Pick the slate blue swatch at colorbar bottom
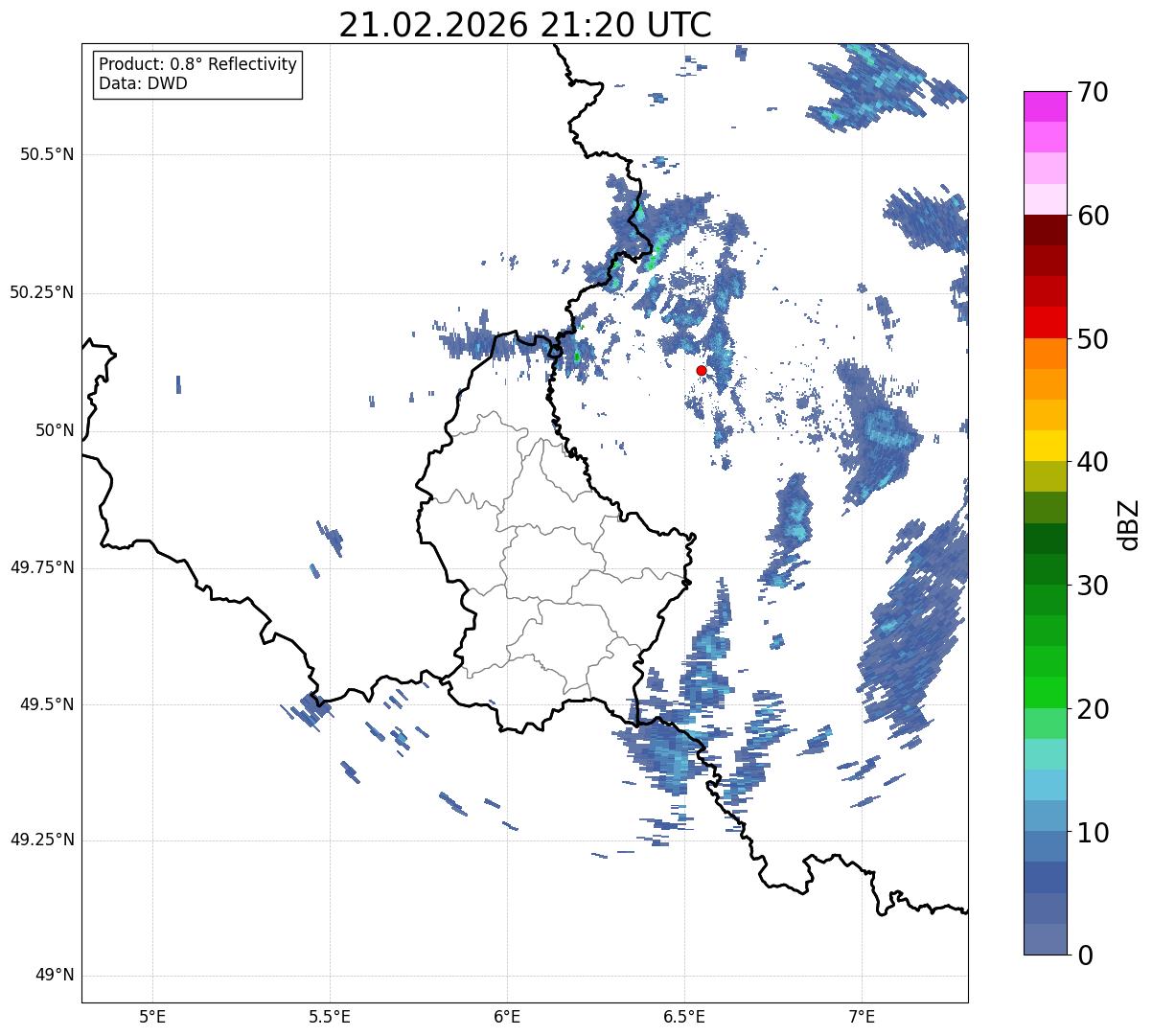1152x1036 pixels. click(1045, 939)
